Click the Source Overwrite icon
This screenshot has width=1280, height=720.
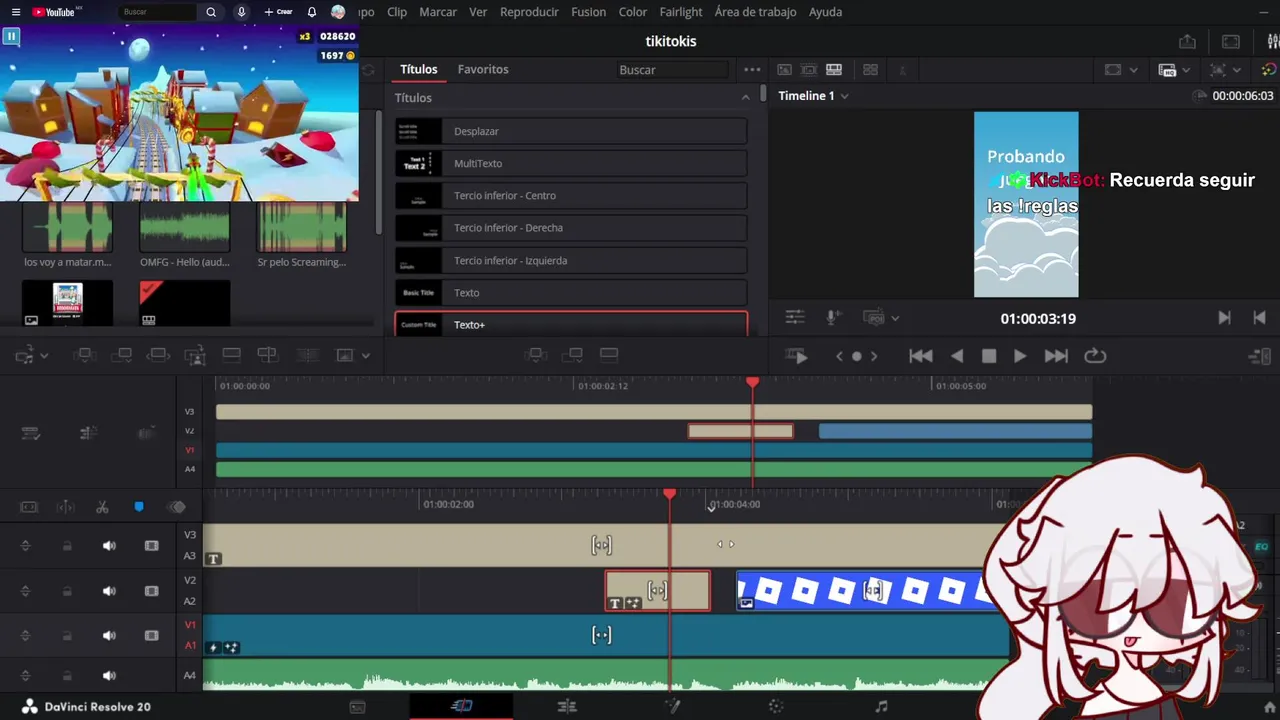[x=267, y=355]
